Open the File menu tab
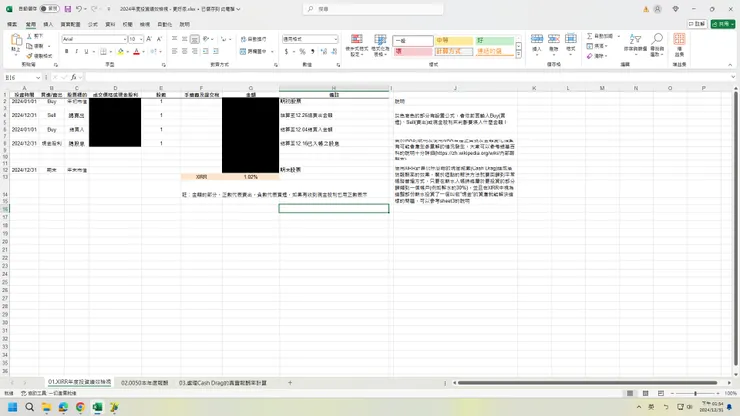This screenshot has width=740, height=416. pos(12,24)
